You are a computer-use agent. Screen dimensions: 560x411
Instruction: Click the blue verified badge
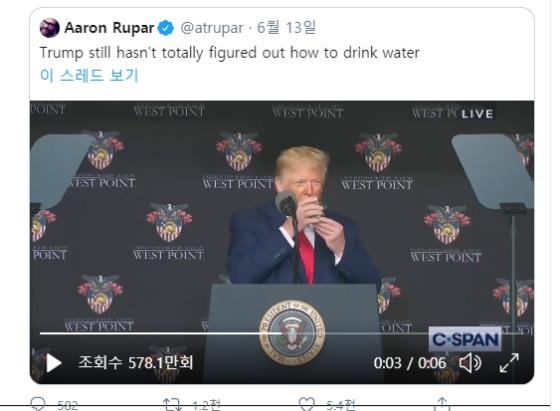pyautogui.click(x=166, y=28)
